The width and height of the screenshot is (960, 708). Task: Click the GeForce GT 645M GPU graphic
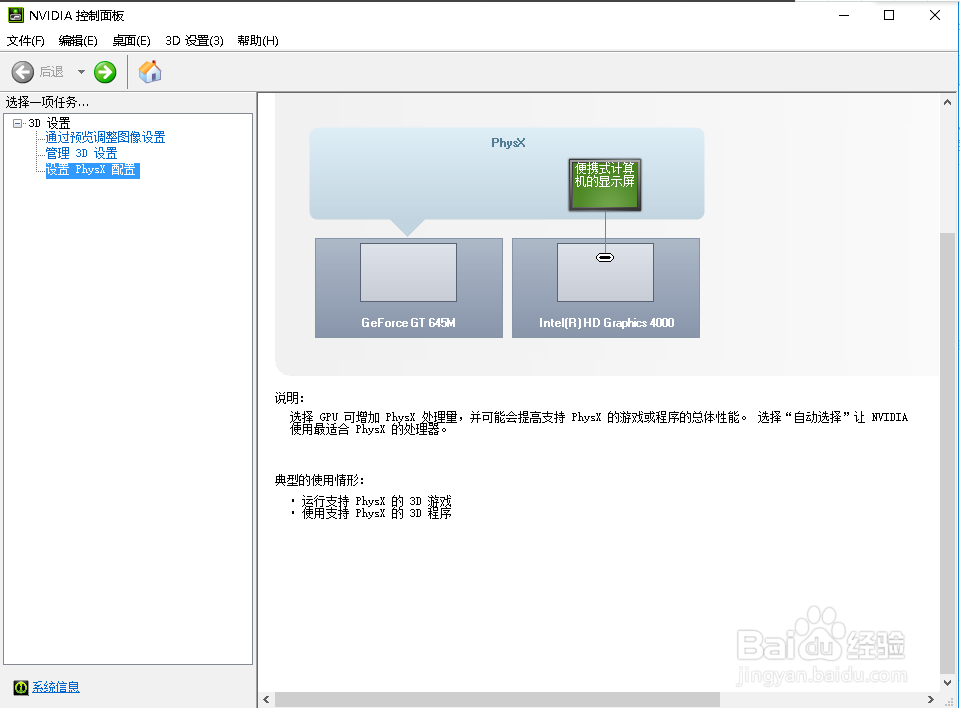point(408,287)
